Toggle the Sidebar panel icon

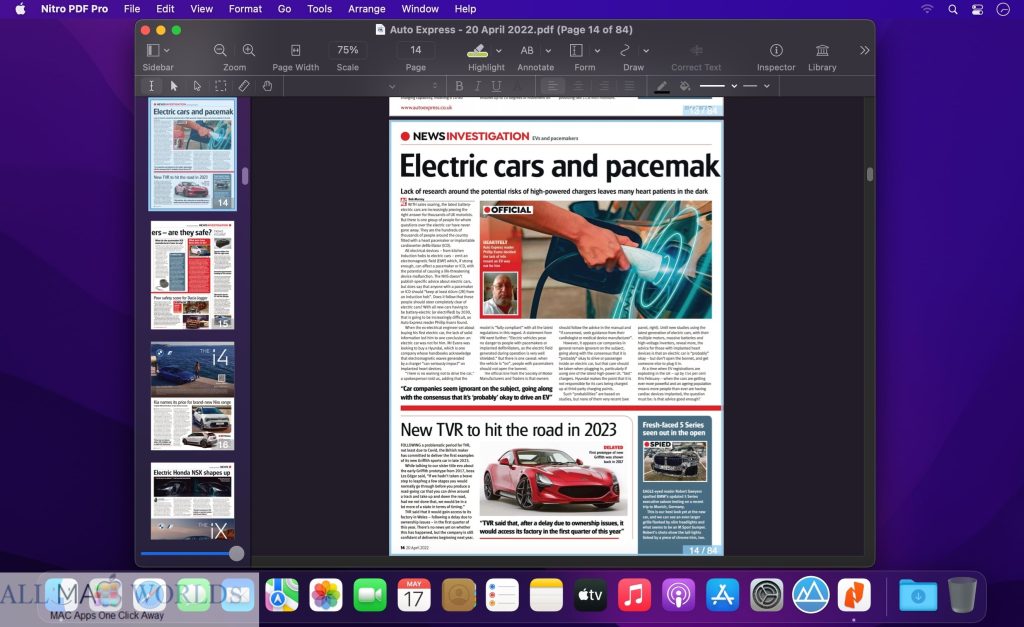click(153, 50)
